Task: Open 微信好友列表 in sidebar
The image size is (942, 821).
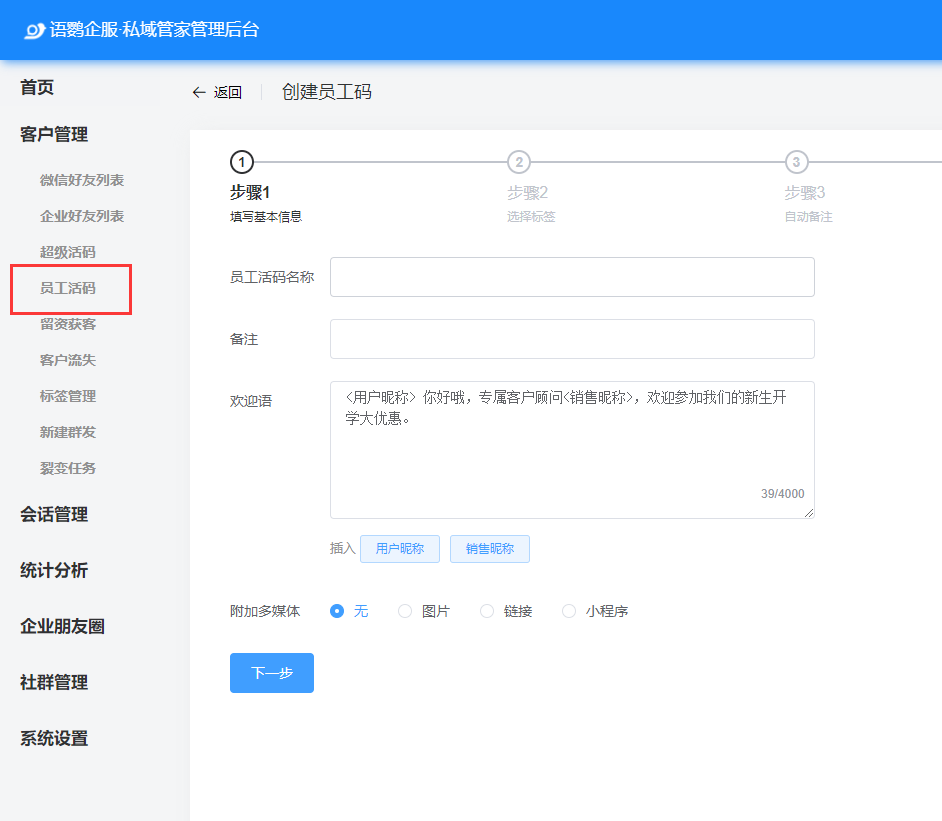Action: [82, 180]
